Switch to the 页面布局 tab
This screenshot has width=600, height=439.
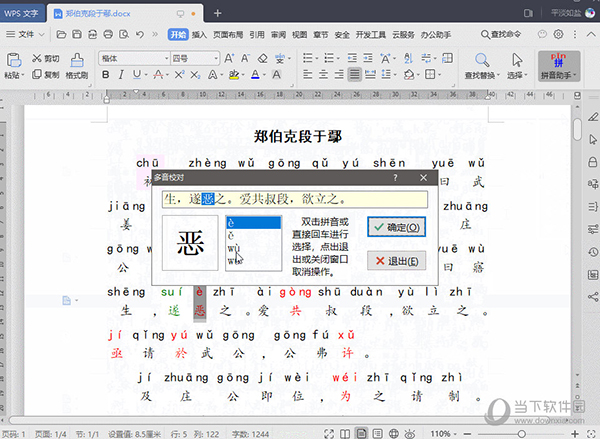tap(228, 35)
